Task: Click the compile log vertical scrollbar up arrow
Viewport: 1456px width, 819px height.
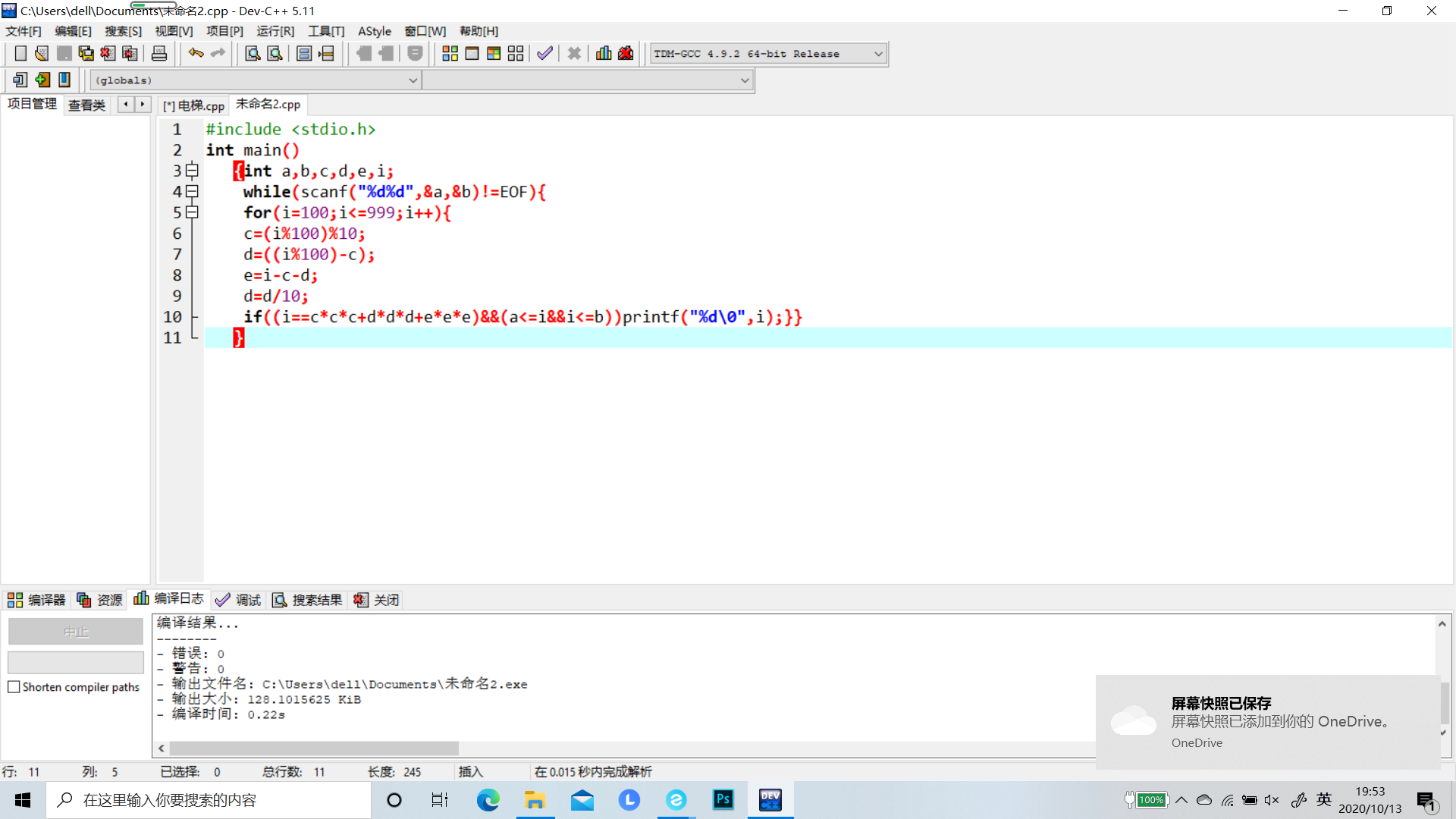Action: point(1442,623)
